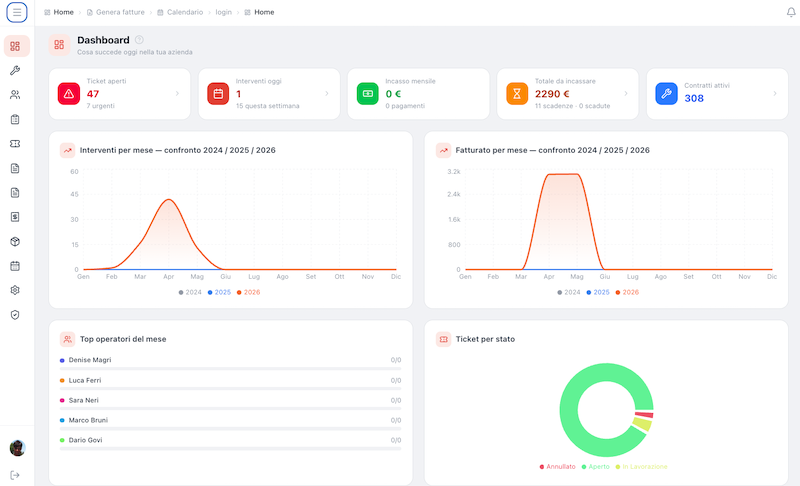
Task: Click the Dashboard title icon
Action: coord(59,45)
